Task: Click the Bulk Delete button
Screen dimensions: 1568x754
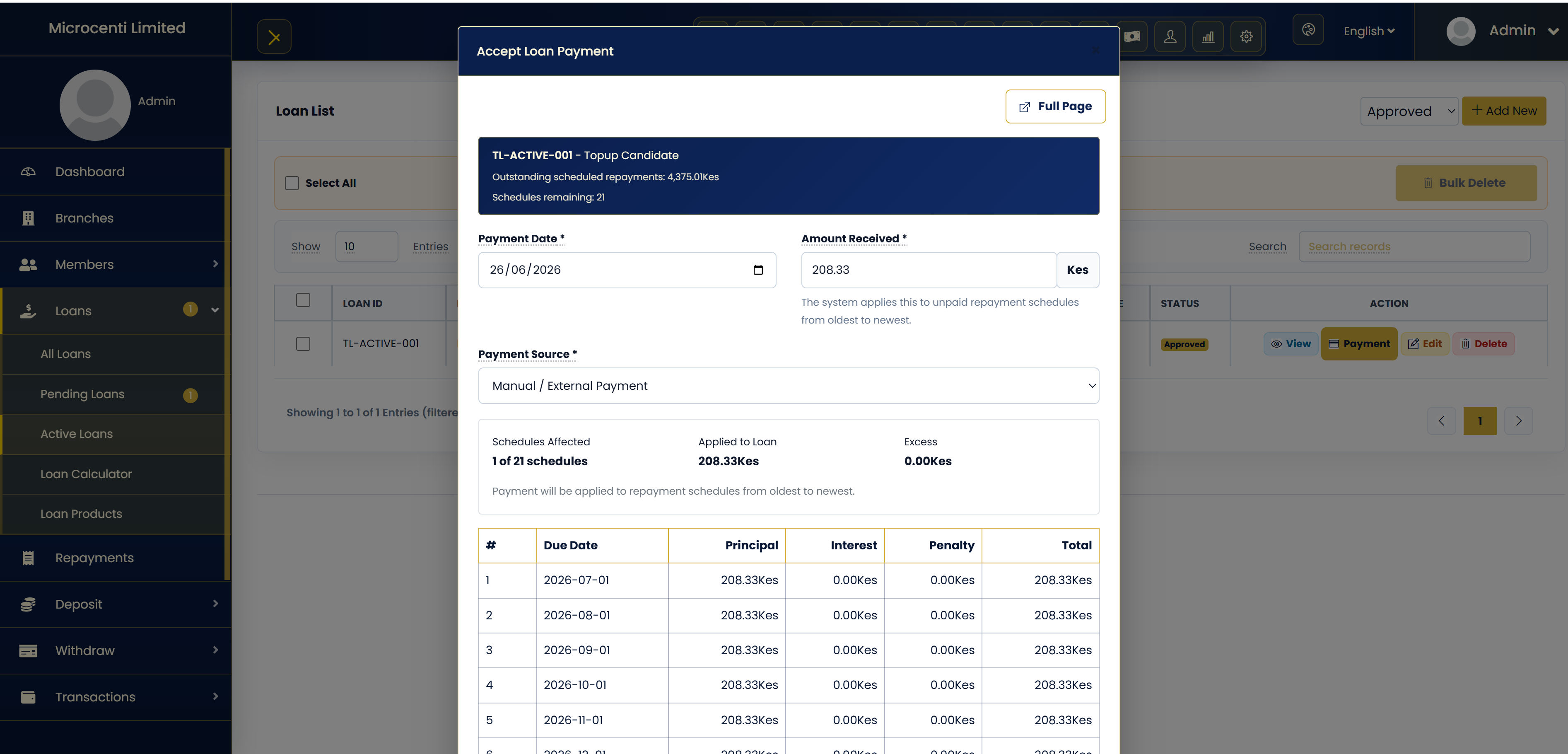Action: pyautogui.click(x=1466, y=184)
